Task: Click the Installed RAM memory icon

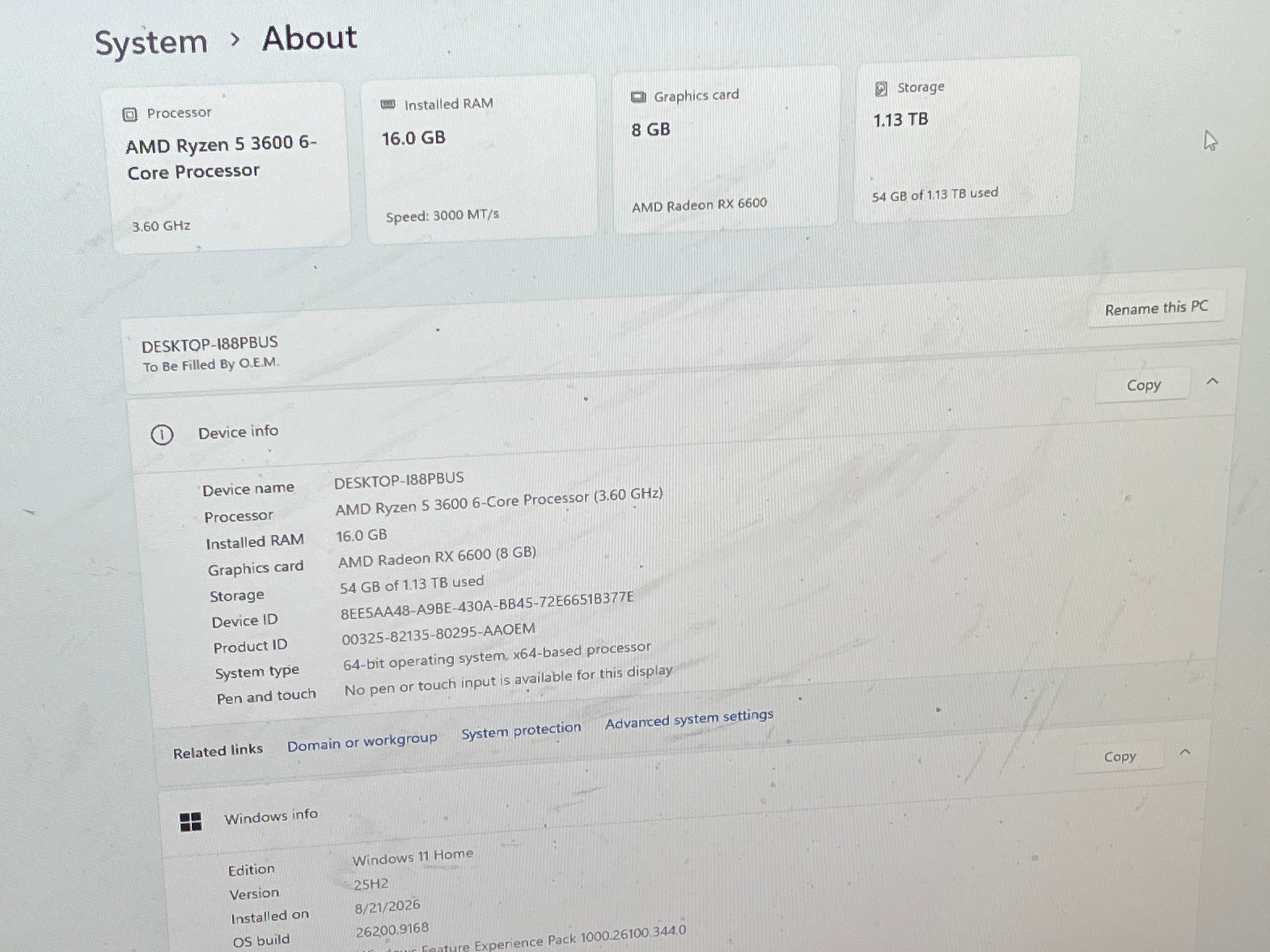Action: [x=388, y=104]
